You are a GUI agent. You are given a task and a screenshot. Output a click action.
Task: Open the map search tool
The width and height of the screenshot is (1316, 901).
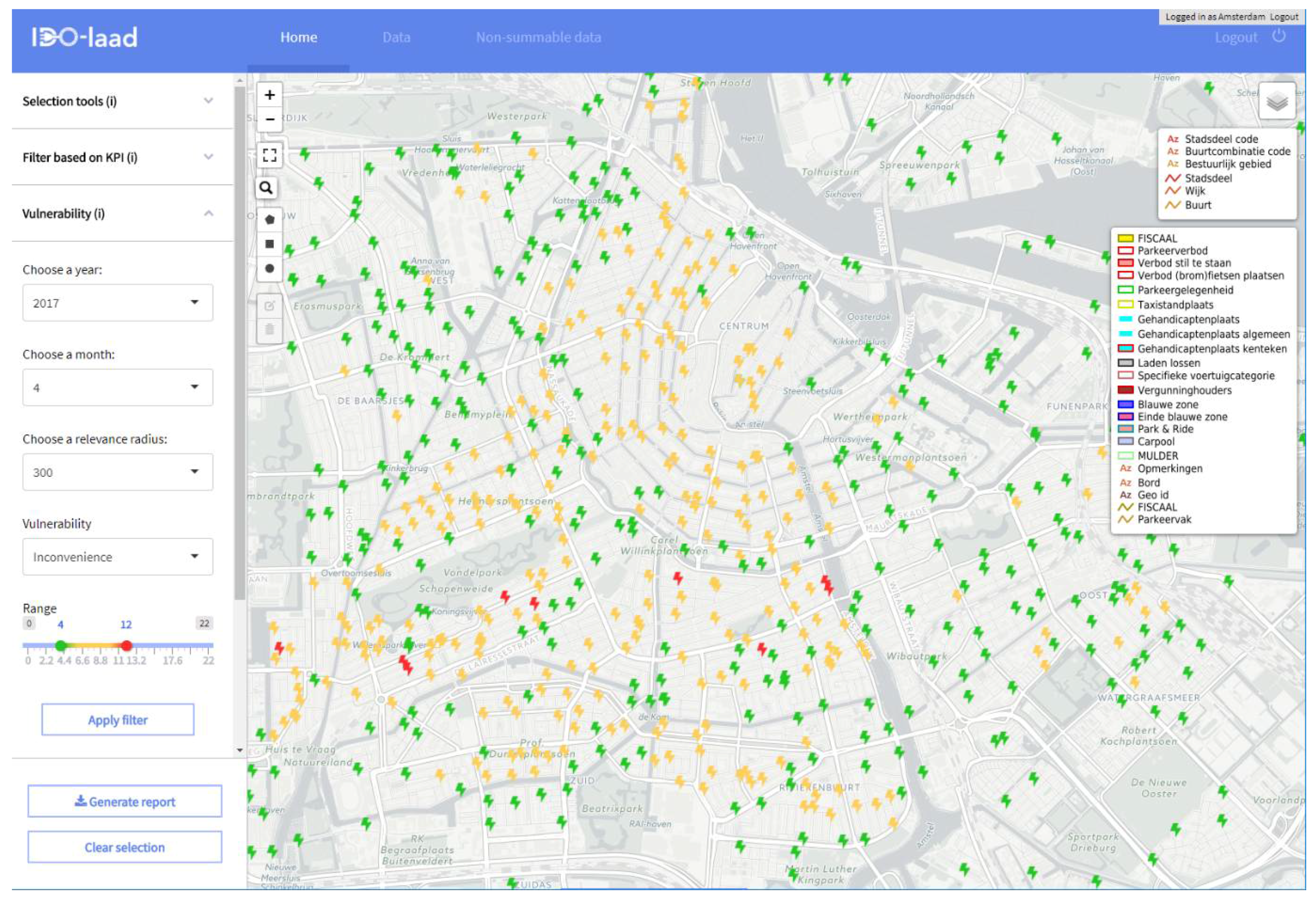pyautogui.click(x=266, y=188)
